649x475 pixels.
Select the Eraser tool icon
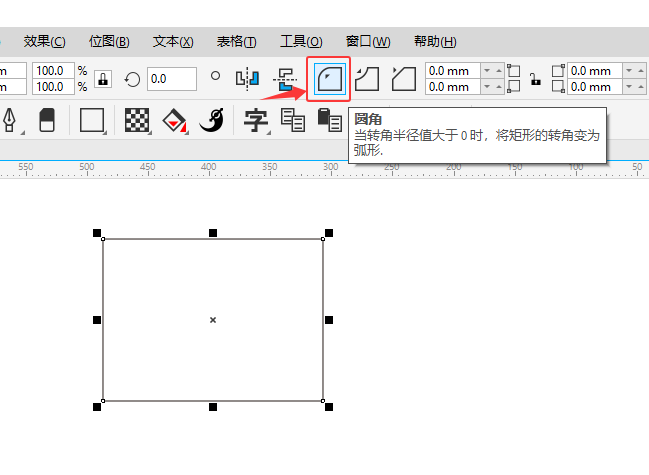47,120
